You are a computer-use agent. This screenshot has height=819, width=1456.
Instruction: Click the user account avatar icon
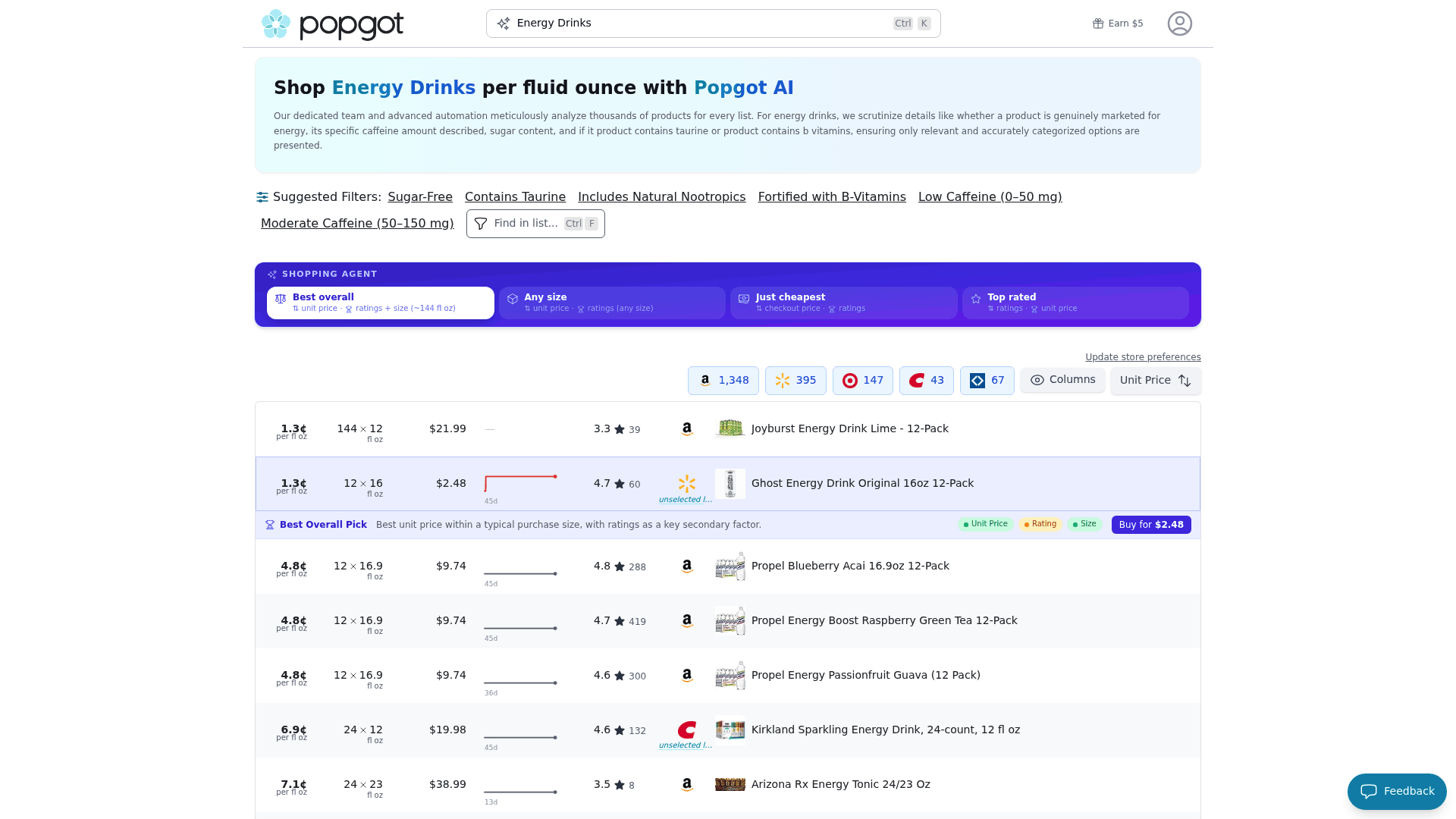click(x=1179, y=24)
